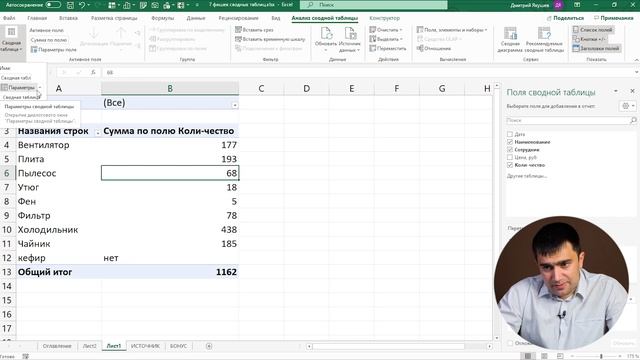Switch to the БОНУС sheet tab
The image size is (640, 360).
coord(178,346)
